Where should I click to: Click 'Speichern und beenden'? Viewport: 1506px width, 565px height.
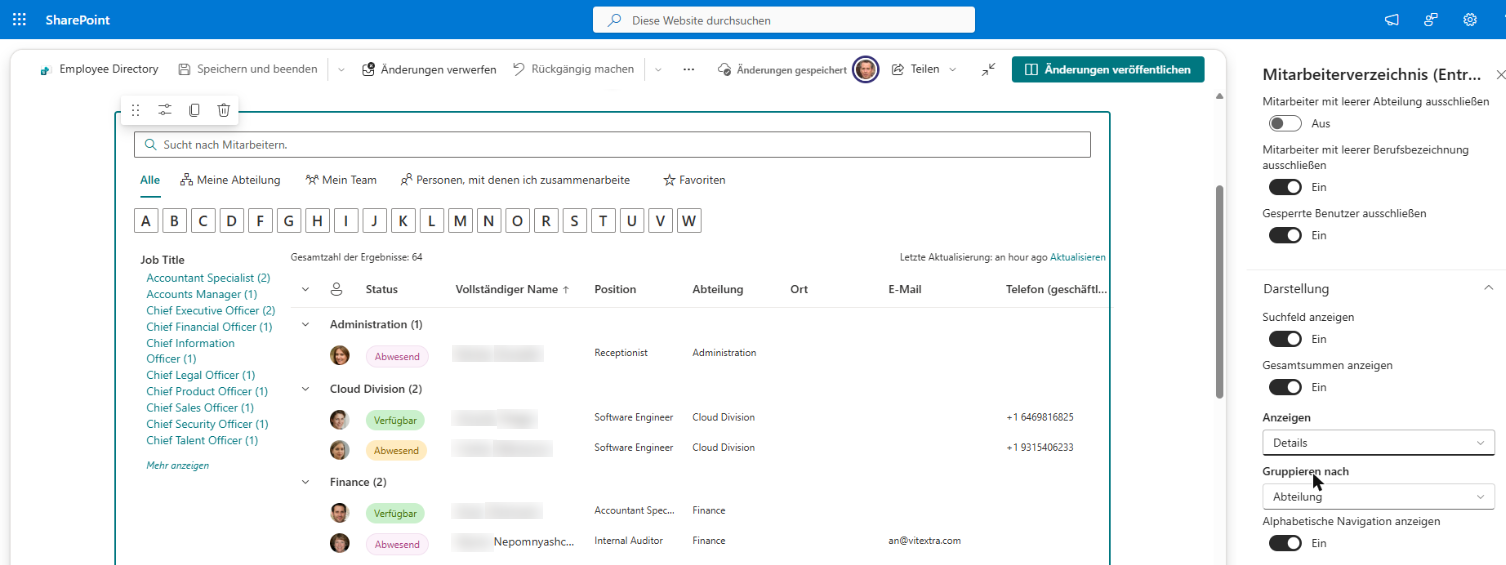(x=248, y=69)
